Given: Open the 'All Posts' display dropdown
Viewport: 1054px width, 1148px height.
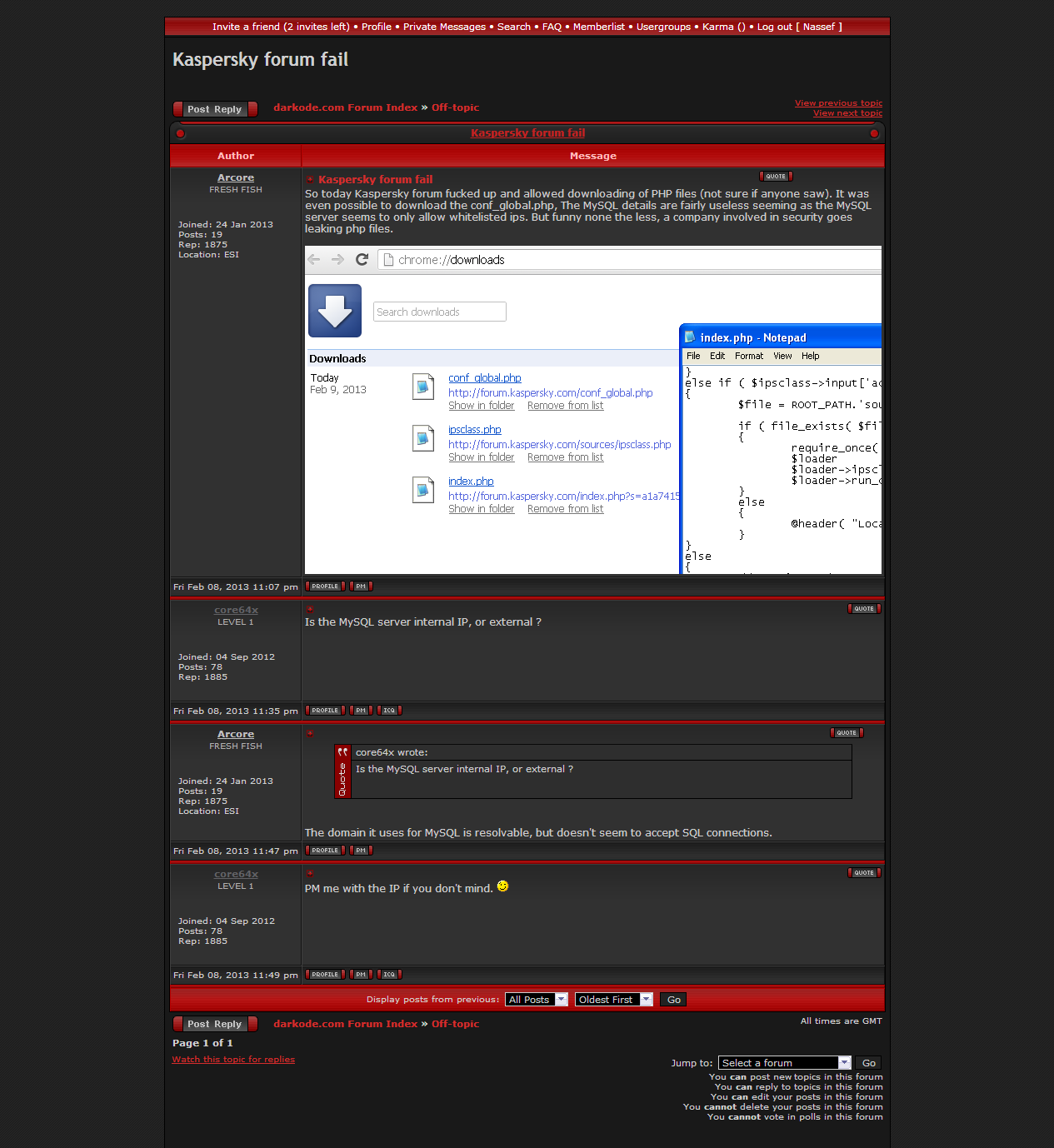Looking at the screenshot, I should [x=537, y=1000].
